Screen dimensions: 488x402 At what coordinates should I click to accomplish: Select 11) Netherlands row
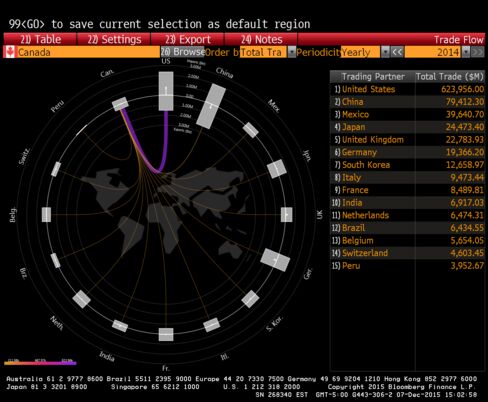click(407, 215)
